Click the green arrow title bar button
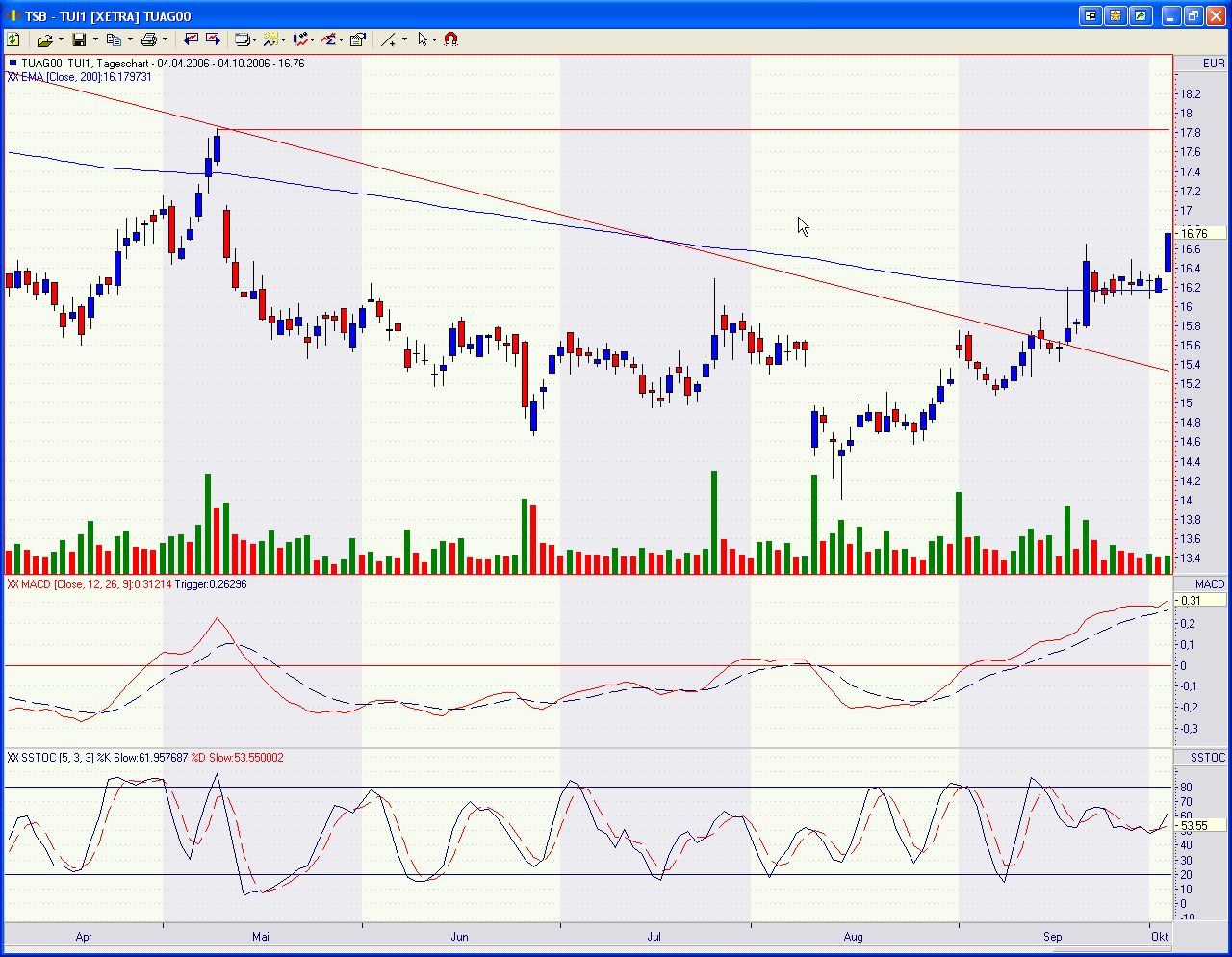1232x957 pixels. [x=1141, y=15]
